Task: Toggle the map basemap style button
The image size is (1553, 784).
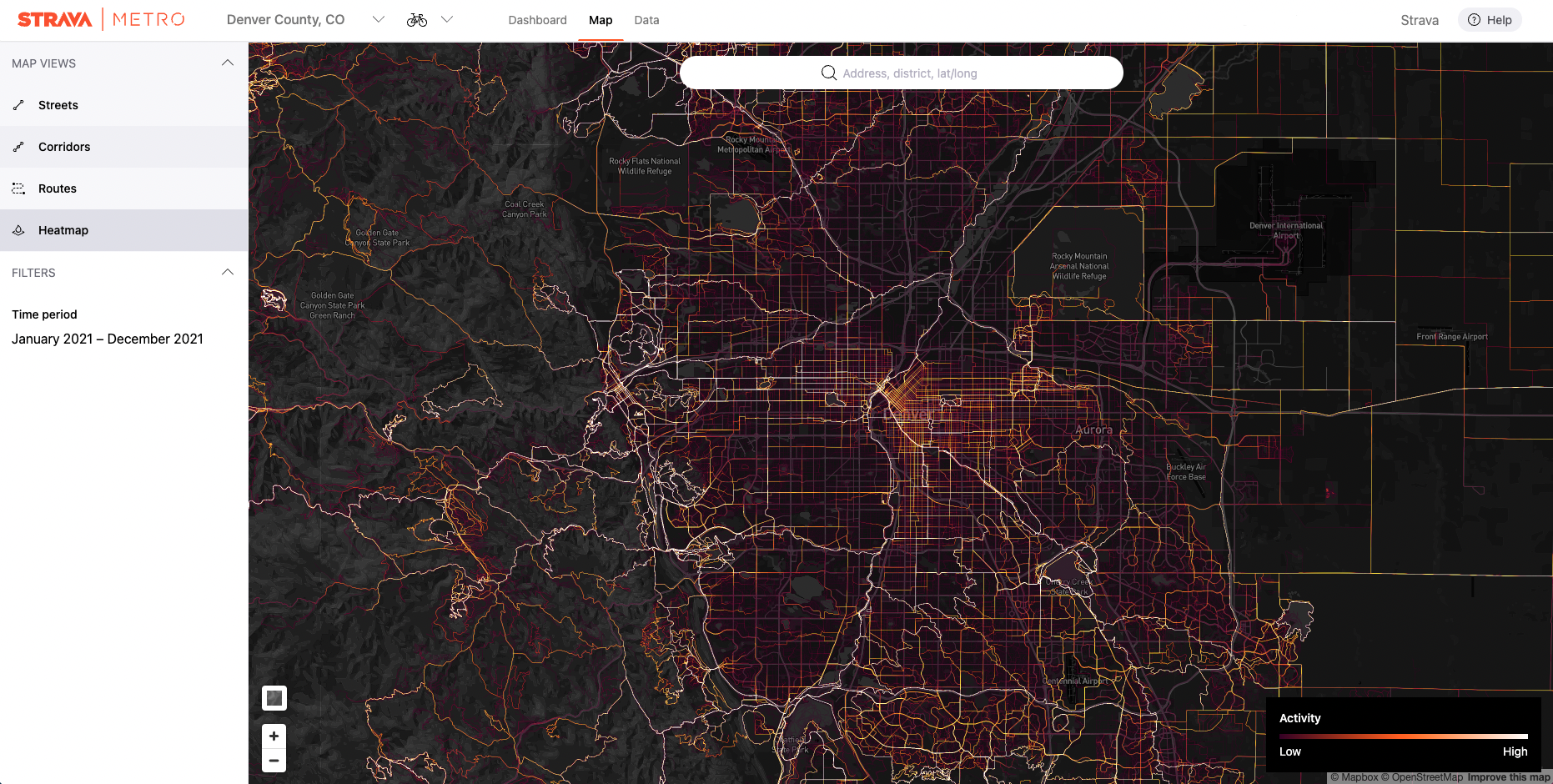Action: coord(274,698)
